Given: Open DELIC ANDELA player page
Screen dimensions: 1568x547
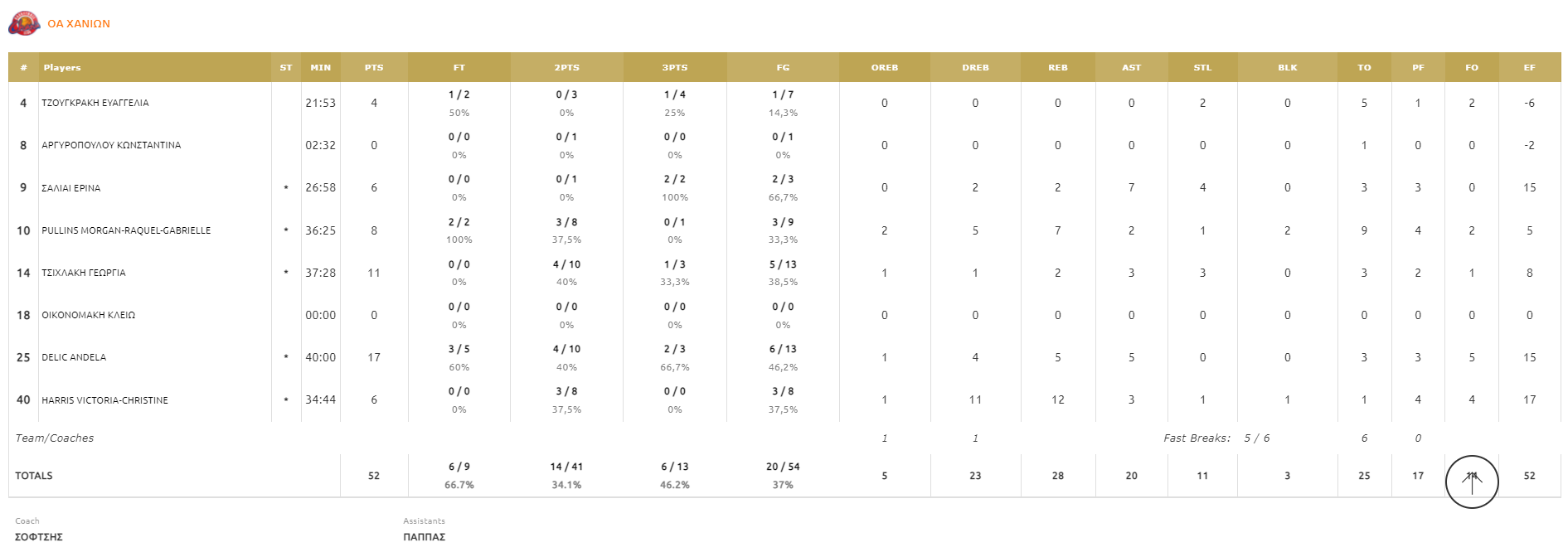Looking at the screenshot, I should [x=74, y=357].
